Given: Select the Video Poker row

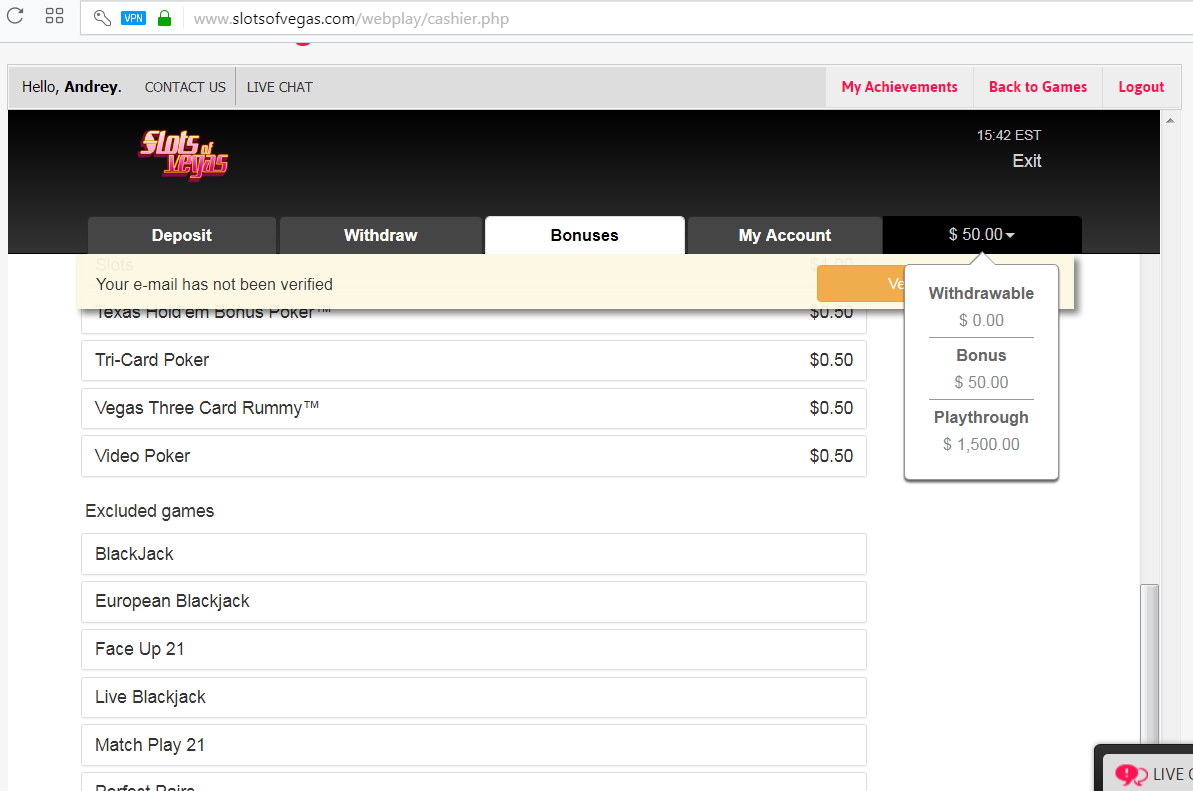Looking at the screenshot, I should click(x=473, y=456).
